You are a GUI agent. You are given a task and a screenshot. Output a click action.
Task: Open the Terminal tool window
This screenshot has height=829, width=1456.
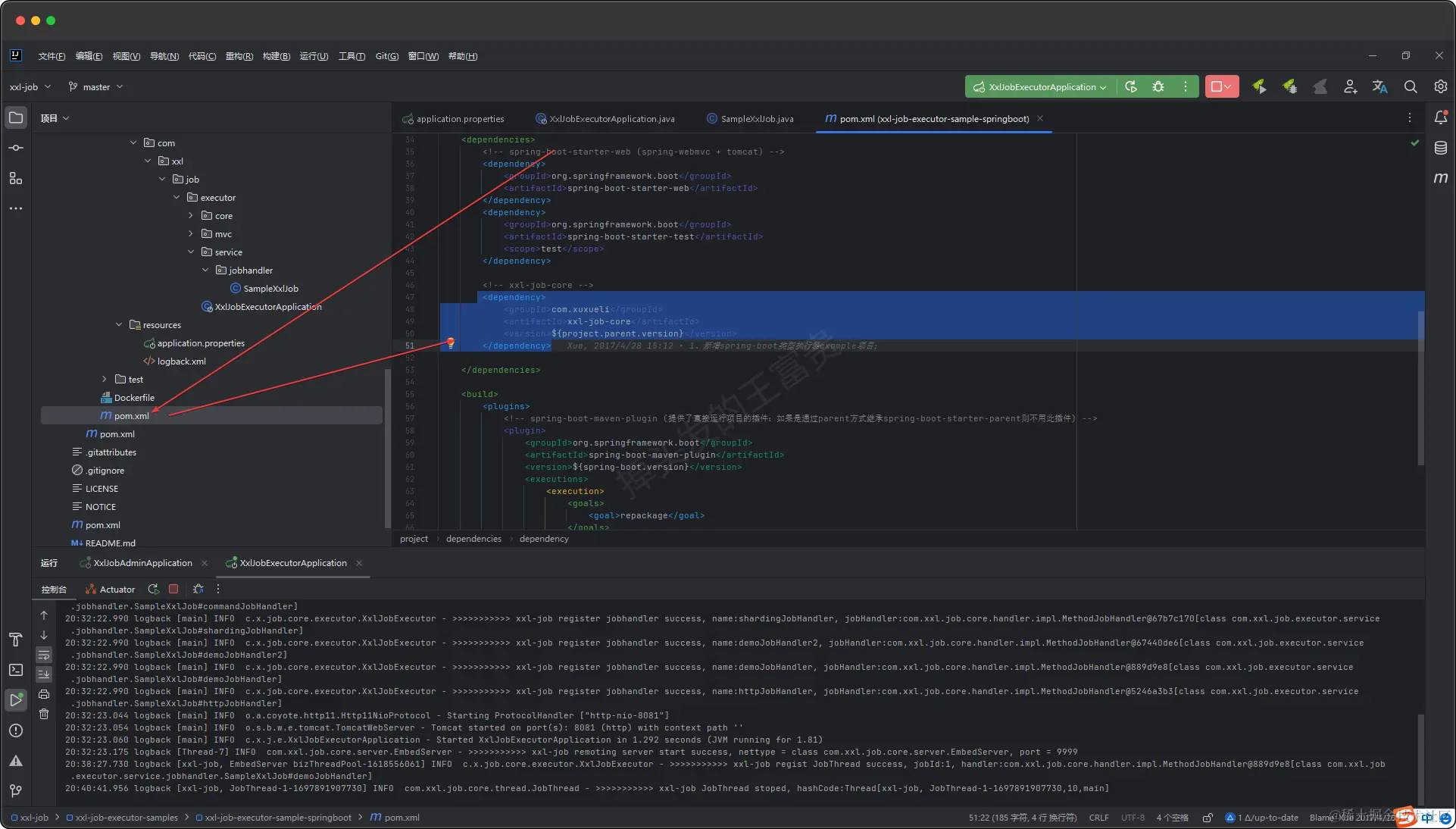15,670
